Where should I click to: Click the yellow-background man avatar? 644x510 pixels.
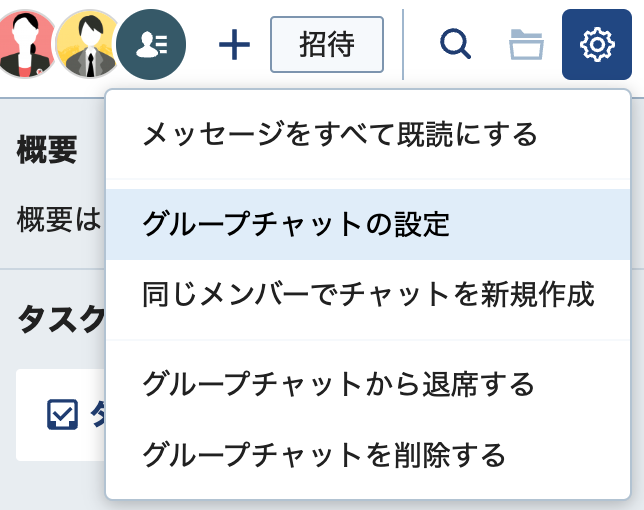(88, 44)
